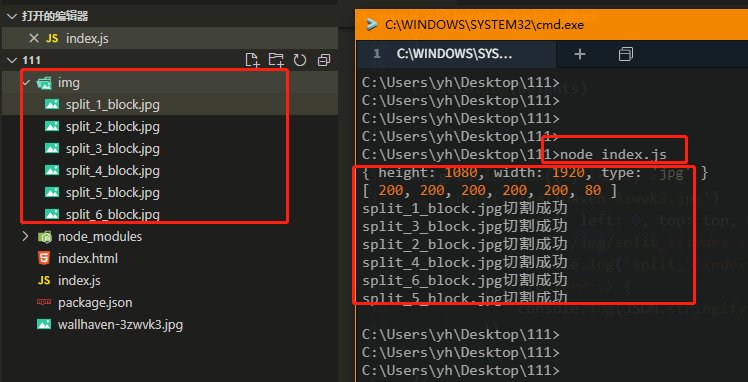Click the 'split_6_block.jpg切割成功' terminal line

pyautogui.click(x=465, y=279)
